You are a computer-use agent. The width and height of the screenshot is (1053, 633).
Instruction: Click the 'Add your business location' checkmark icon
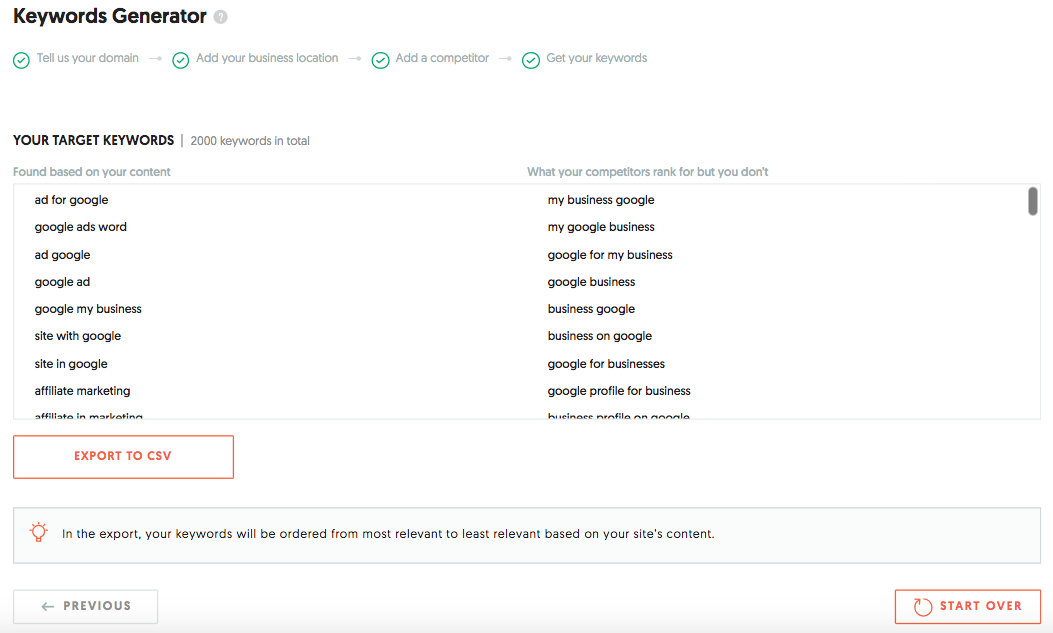click(181, 60)
